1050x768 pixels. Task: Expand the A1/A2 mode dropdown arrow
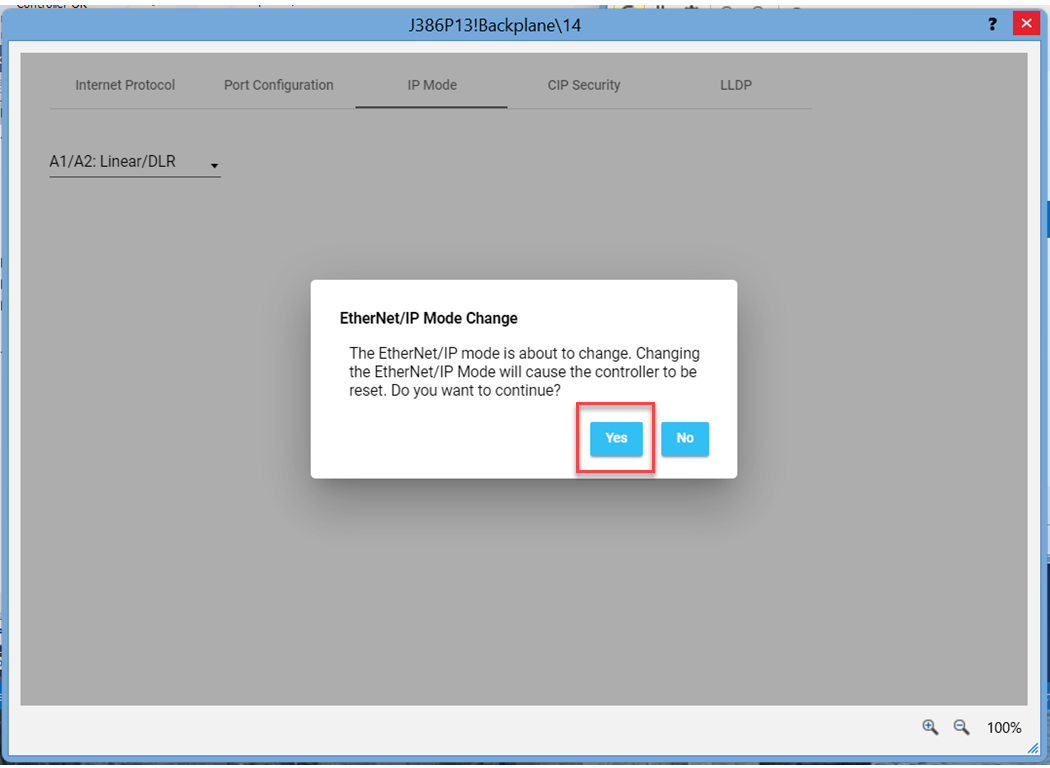point(214,165)
